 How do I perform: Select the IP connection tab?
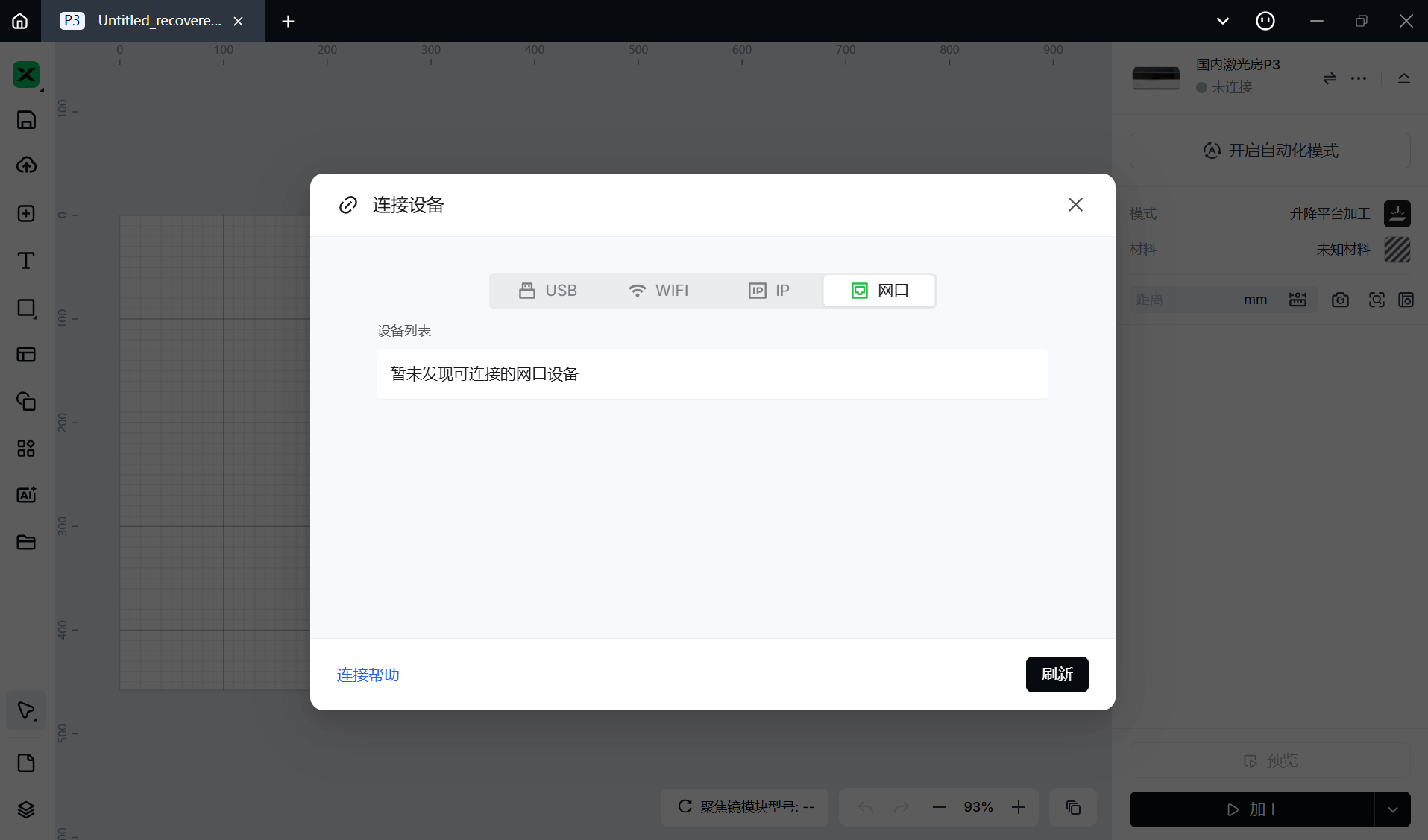[x=769, y=291]
